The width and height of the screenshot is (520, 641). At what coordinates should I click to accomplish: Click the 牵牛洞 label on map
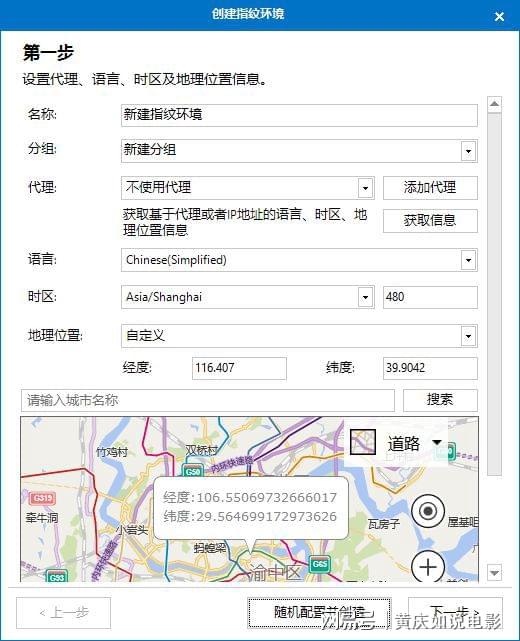point(42,518)
